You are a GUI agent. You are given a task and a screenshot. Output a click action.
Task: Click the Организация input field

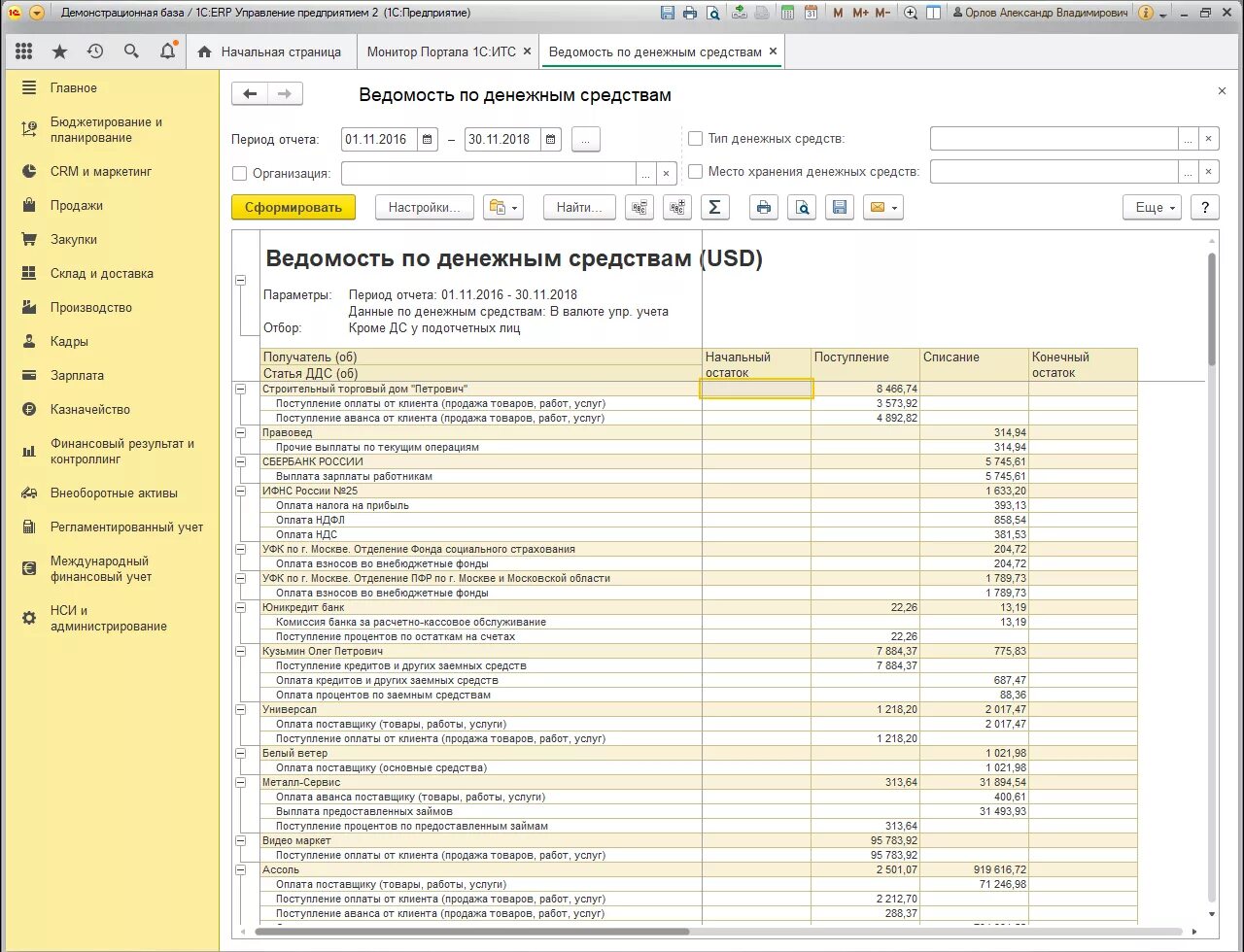(489, 173)
